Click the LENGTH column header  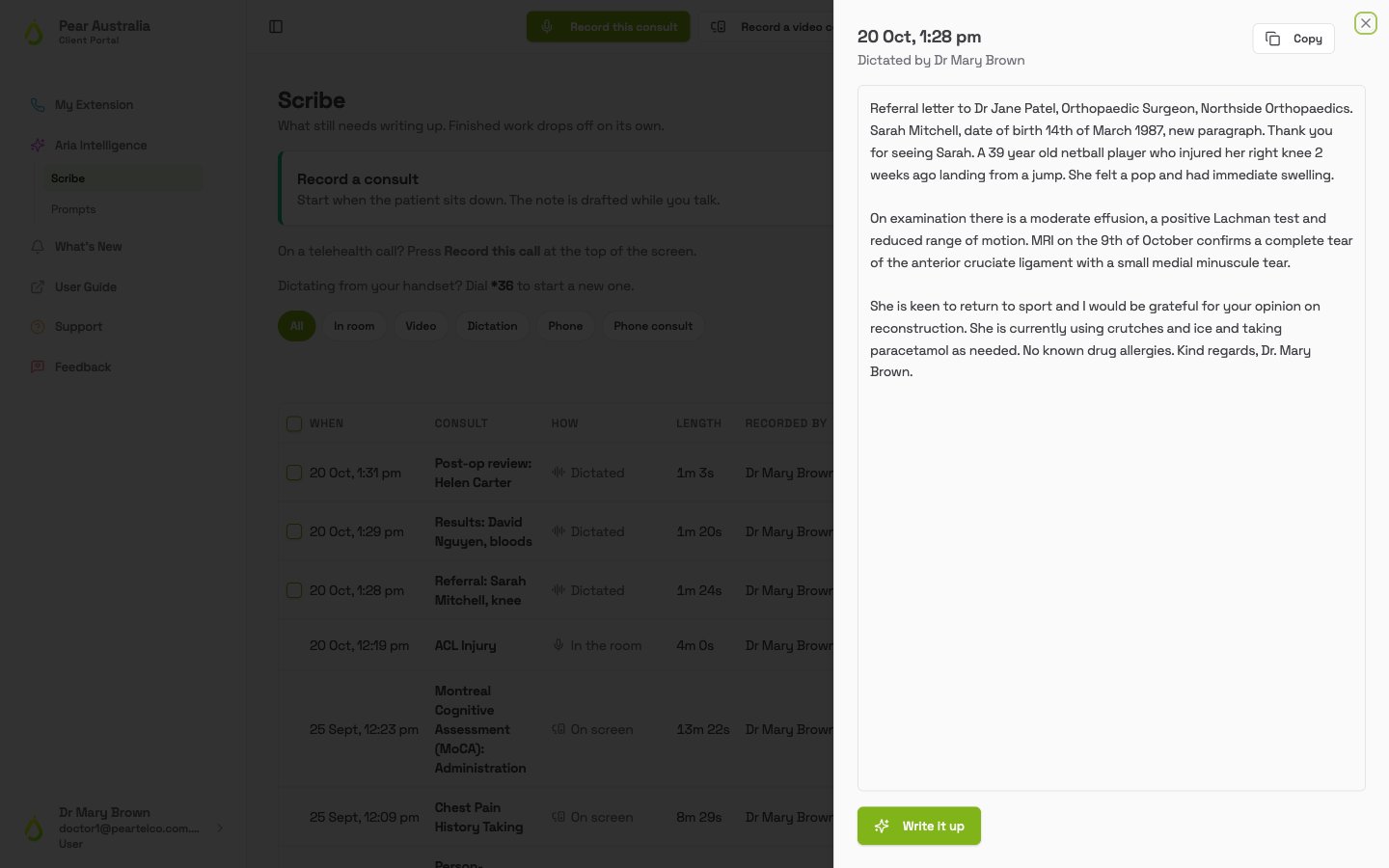(699, 423)
